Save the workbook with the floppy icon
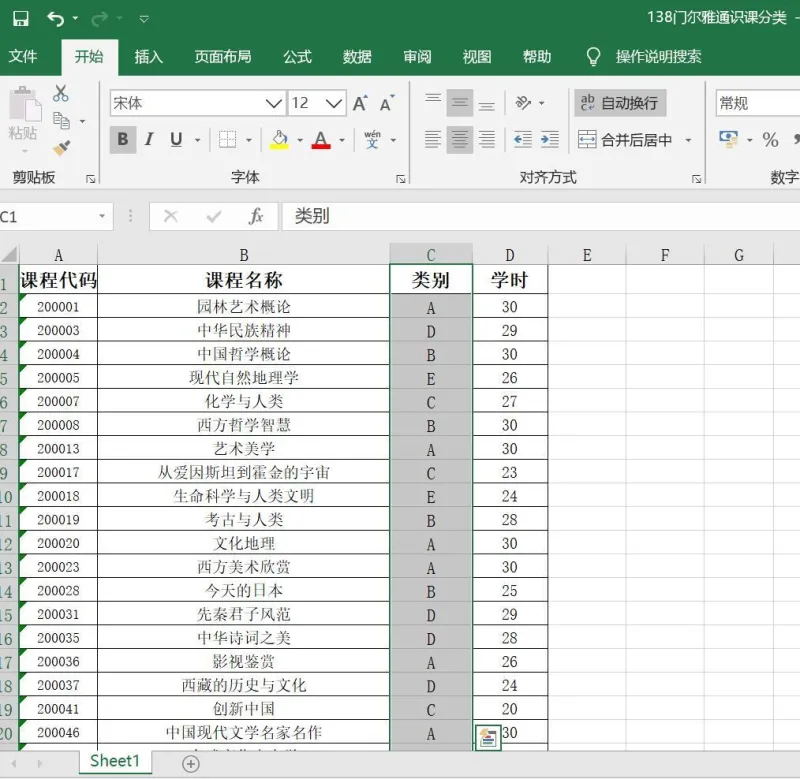Viewport: 800px width, 779px height. [x=21, y=19]
